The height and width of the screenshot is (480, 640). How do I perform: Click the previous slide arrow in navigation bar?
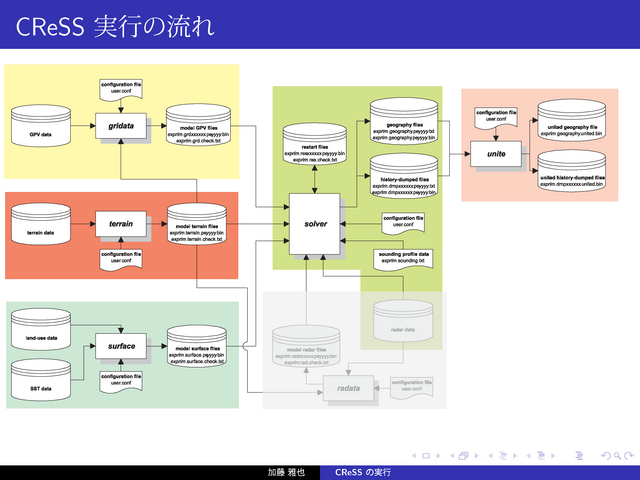414,456
